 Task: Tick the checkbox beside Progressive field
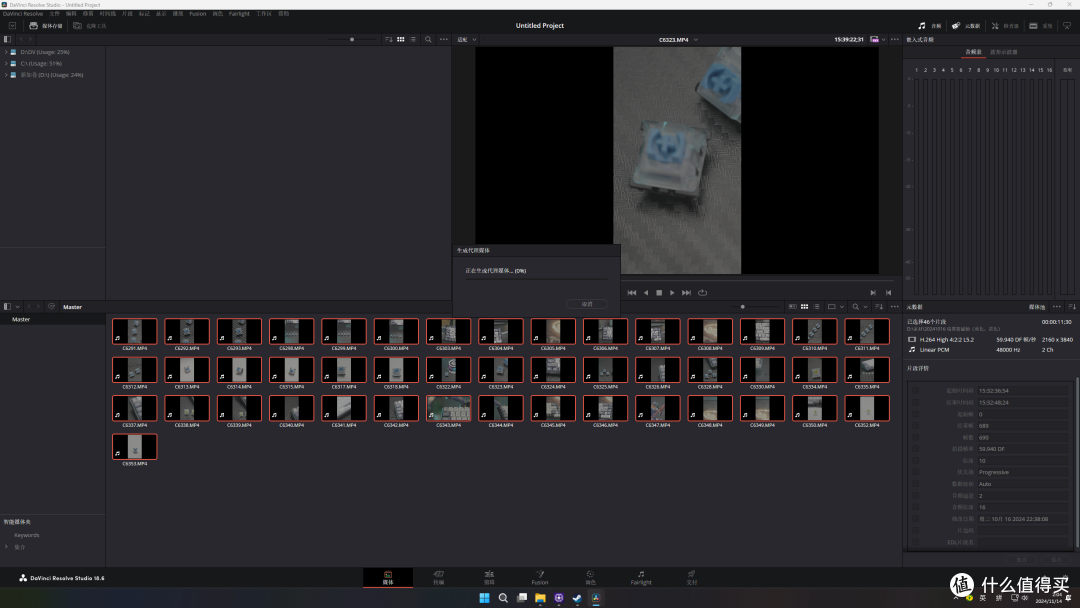point(915,472)
